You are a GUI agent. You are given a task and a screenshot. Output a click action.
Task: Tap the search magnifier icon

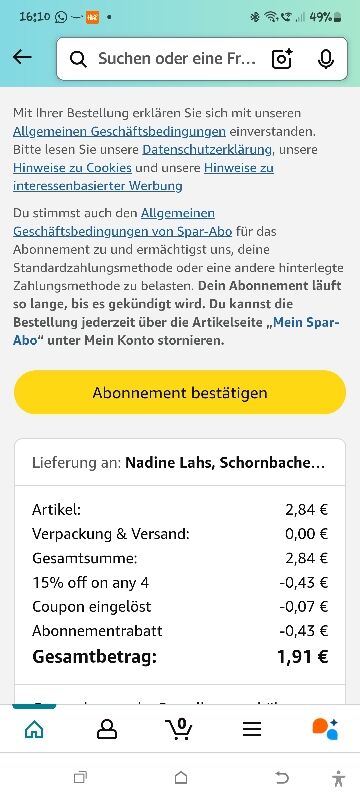pyautogui.click(x=78, y=59)
